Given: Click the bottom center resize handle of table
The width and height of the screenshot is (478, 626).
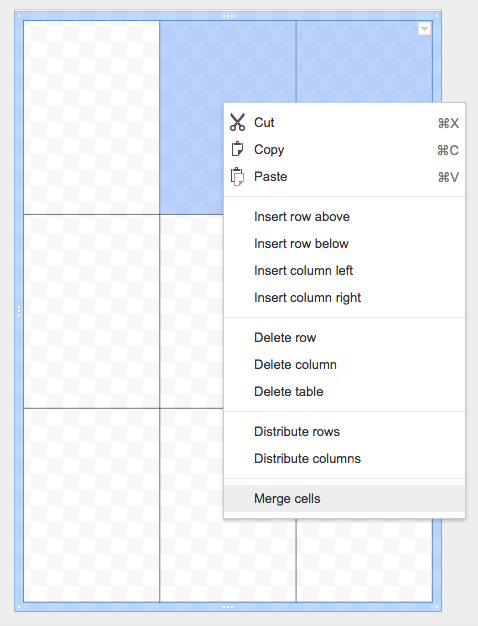Looking at the screenshot, I should point(228,607).
